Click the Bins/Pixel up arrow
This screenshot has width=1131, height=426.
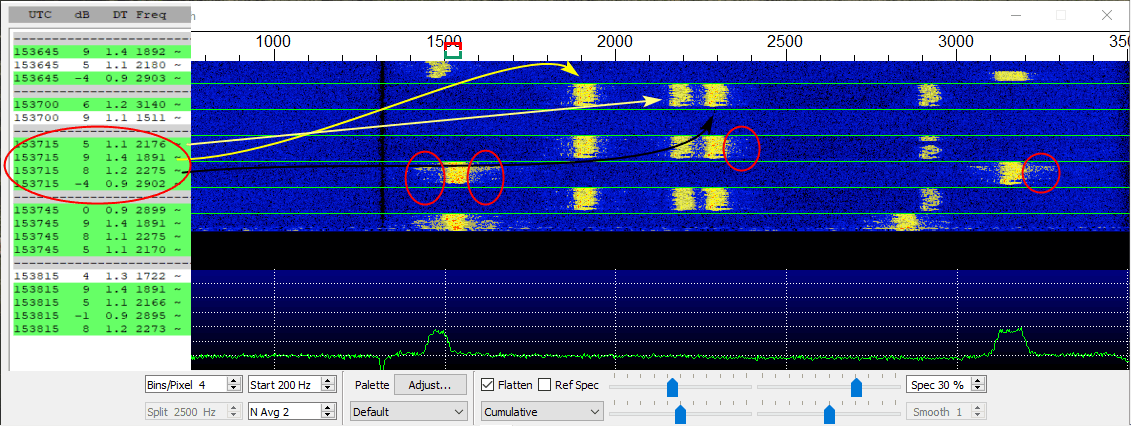[x=233, y=380]
